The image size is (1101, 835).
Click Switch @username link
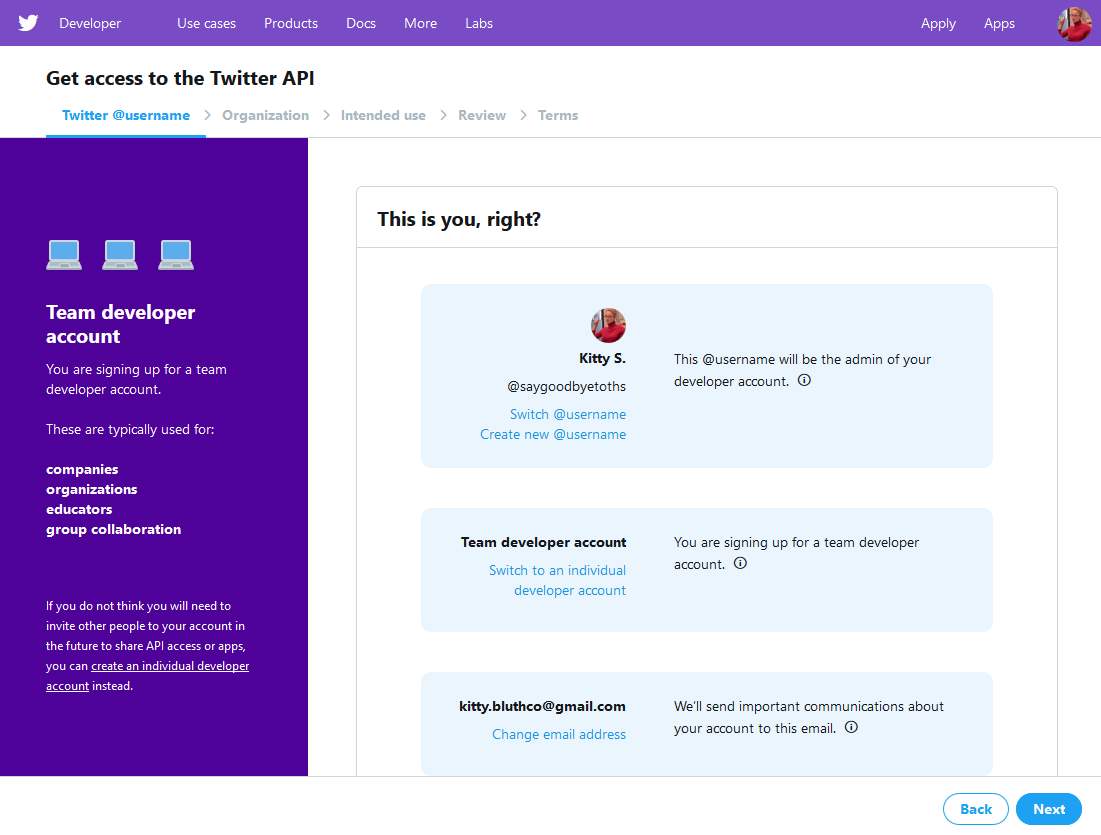click(x=568, y=414)
